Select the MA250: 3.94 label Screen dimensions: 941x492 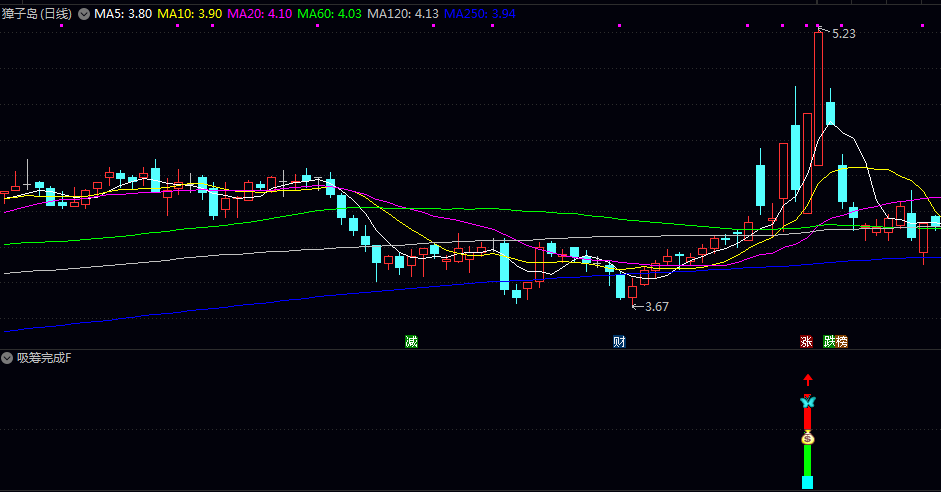click(480, 14)
